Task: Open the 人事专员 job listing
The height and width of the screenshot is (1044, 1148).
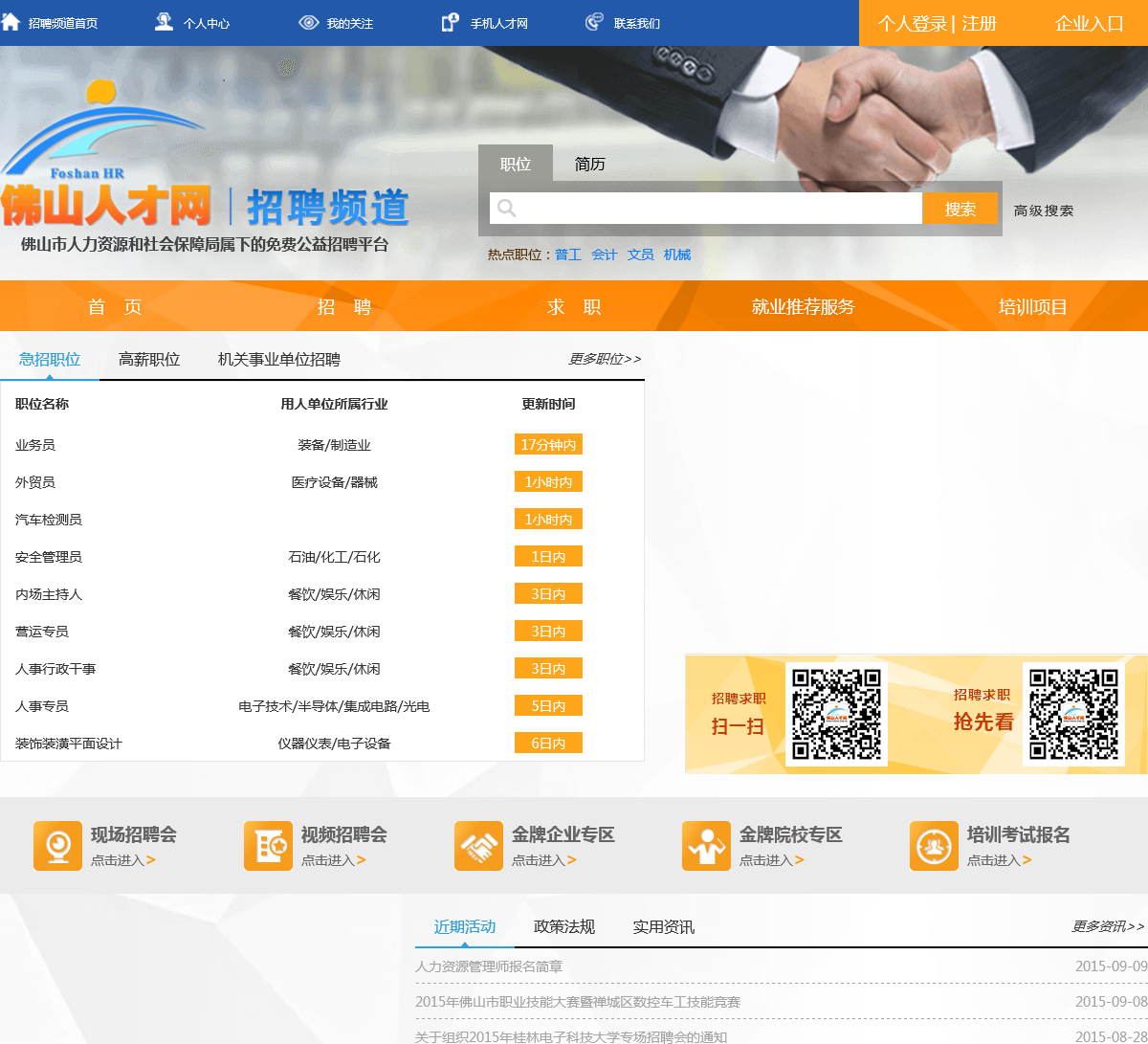Action: tap(42, 706)
